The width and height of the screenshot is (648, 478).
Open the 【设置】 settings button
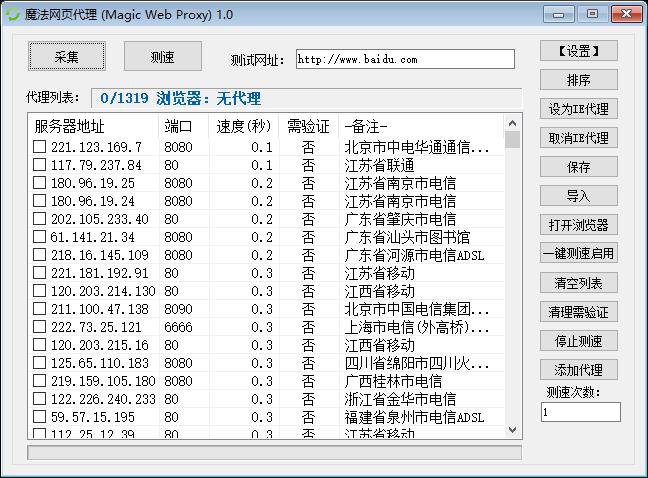pyautogui.click(x=579, y=51)
